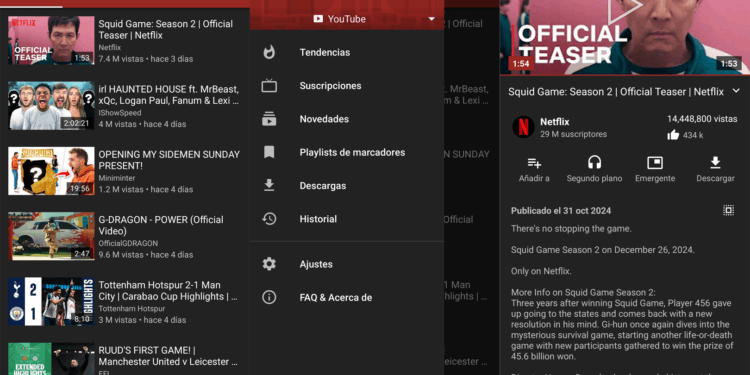Image resolution: width=750 pixels, height=375 pixels.
Task: Open 'G-DRAGON - POWER (Official Video)' title
Action: 161,225
